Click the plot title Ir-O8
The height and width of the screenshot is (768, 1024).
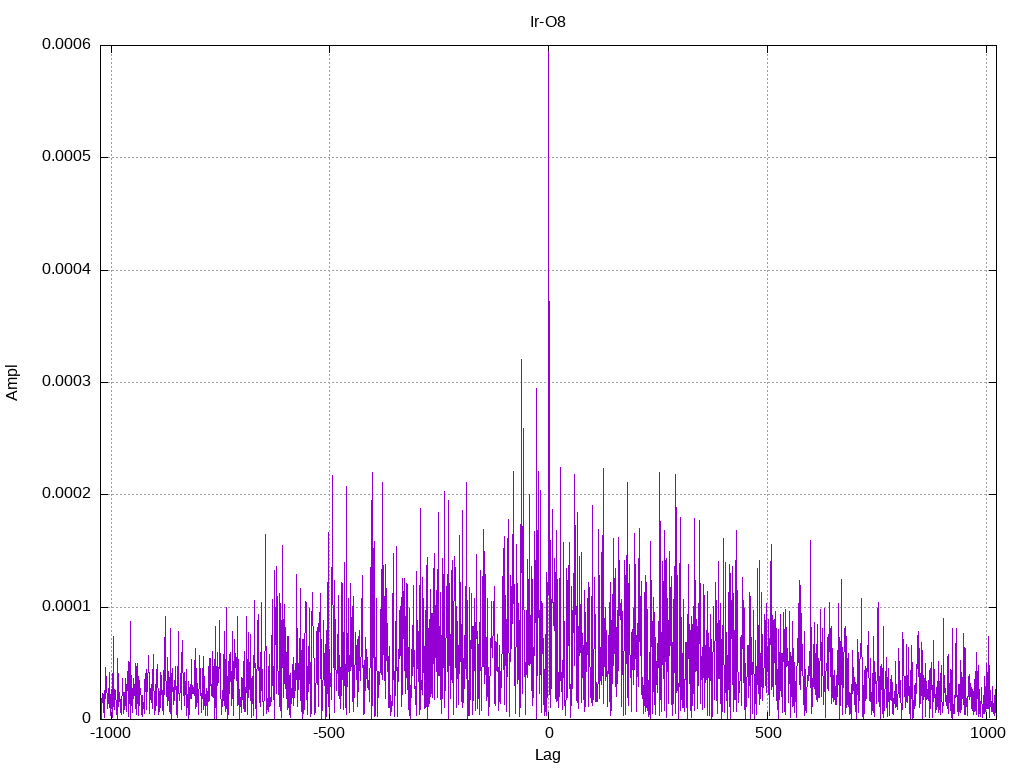(547, 22)
